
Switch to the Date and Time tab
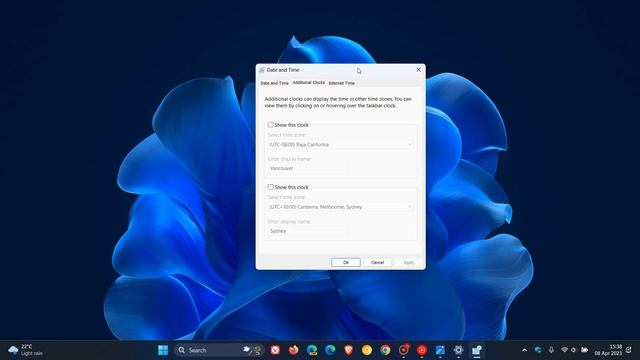coord(274,83)
